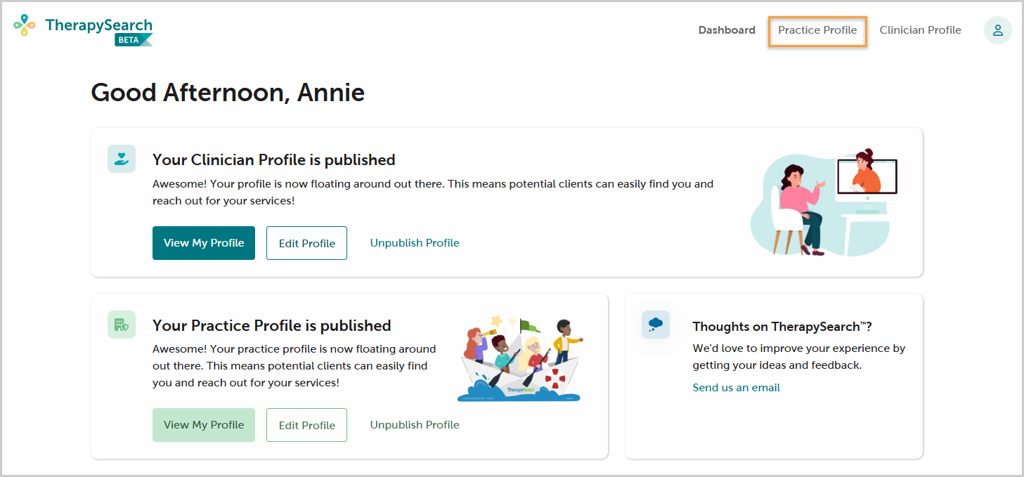Open the Dashboard menu item
The image size is (1024, 477).
pos(727,30)
